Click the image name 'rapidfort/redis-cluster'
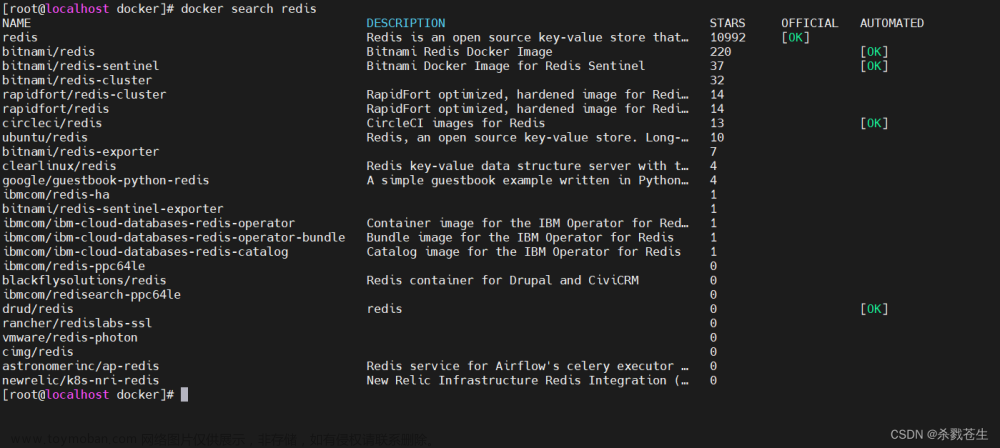Screen dimensions: 1000x448 84,94
